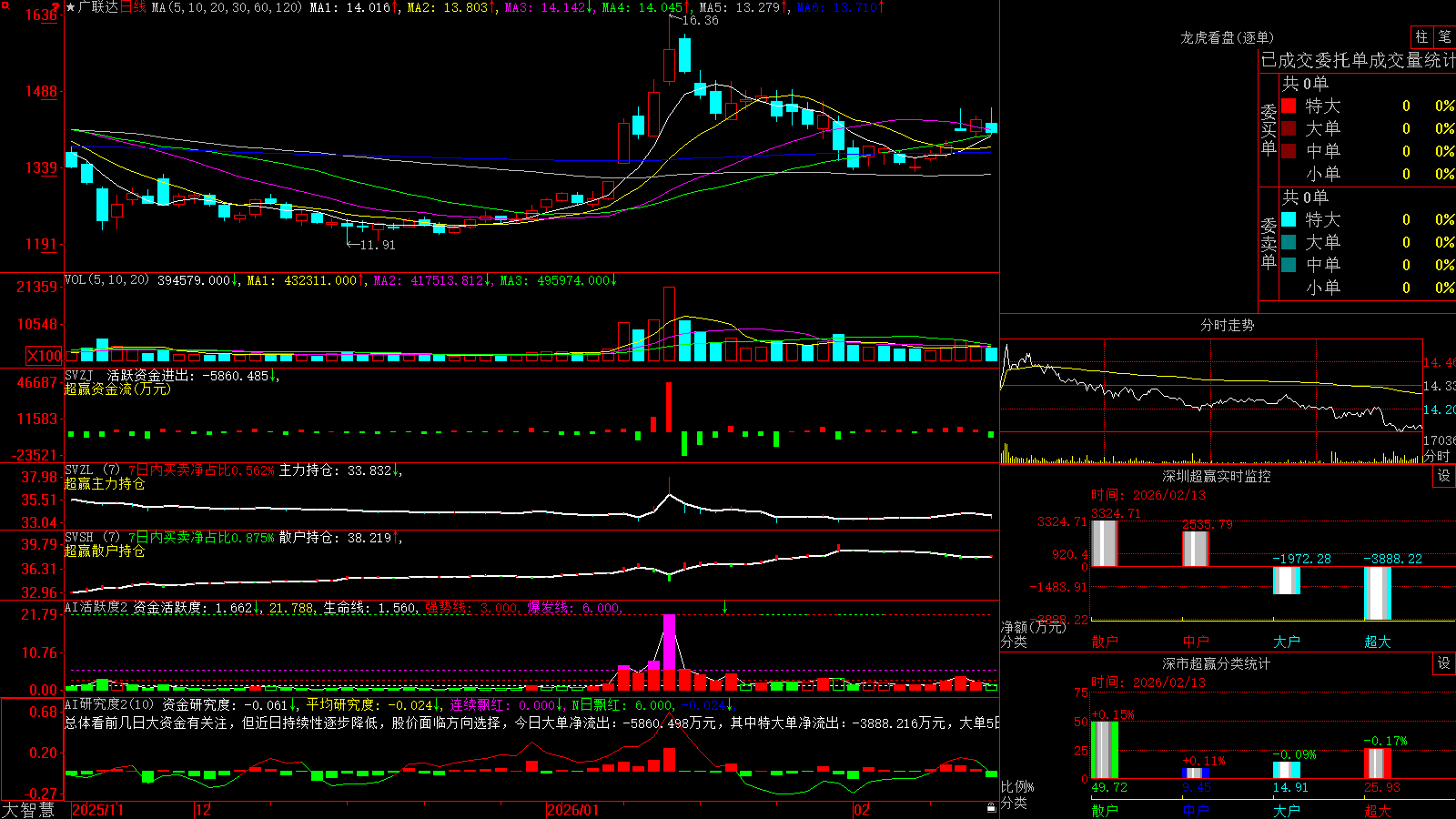Open 设 settings for 深圳超赢实时监控
This screenshot has height=819, width=1456.
pos(1444,476)
